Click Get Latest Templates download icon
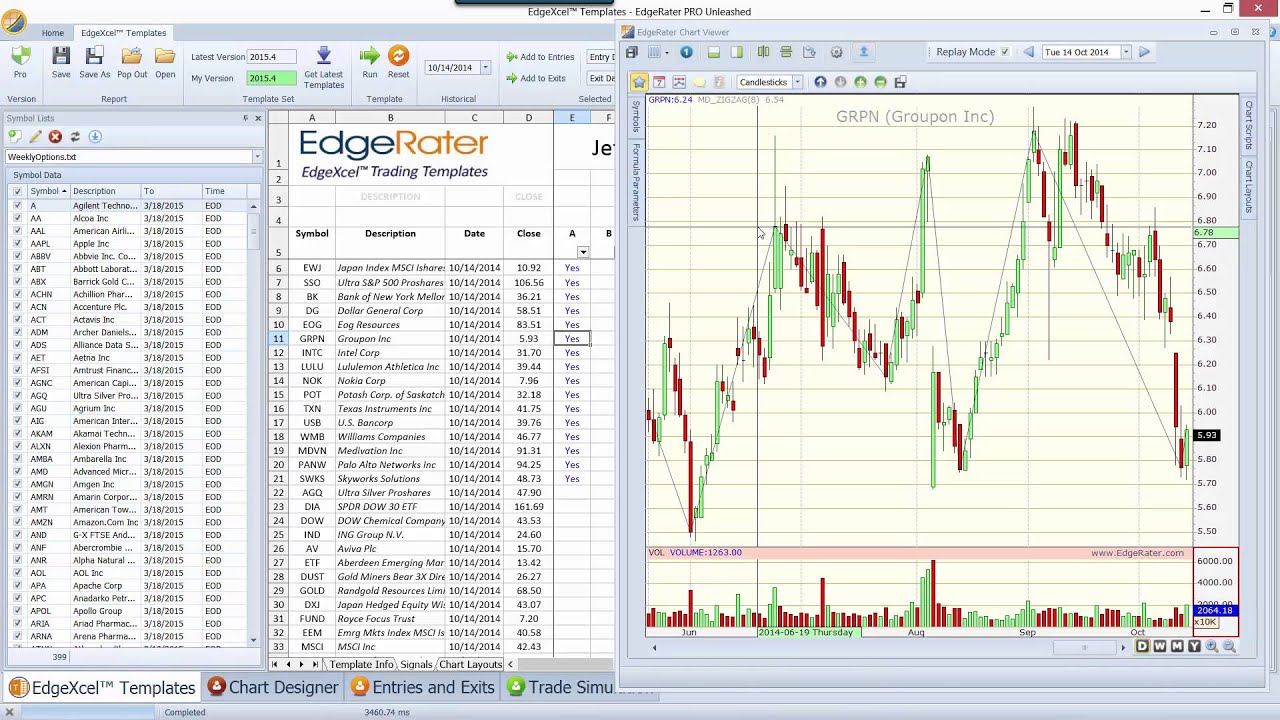Image resolution: width=1280 pixels, height=720 pixels. 324,56
